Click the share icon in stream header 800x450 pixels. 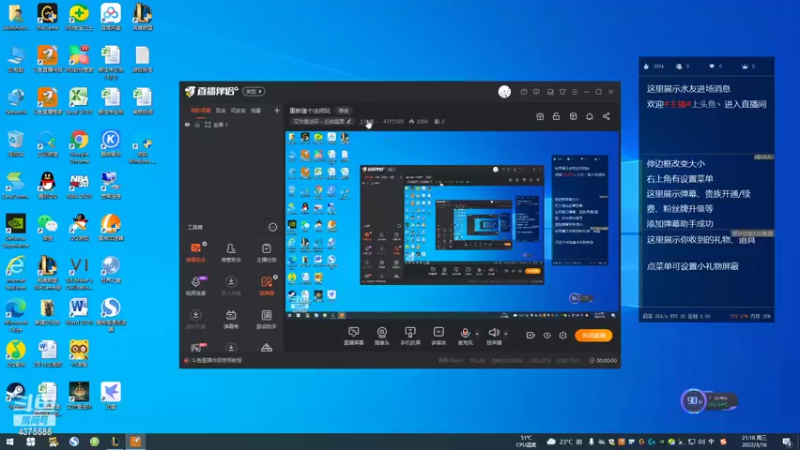coord(606,116)
